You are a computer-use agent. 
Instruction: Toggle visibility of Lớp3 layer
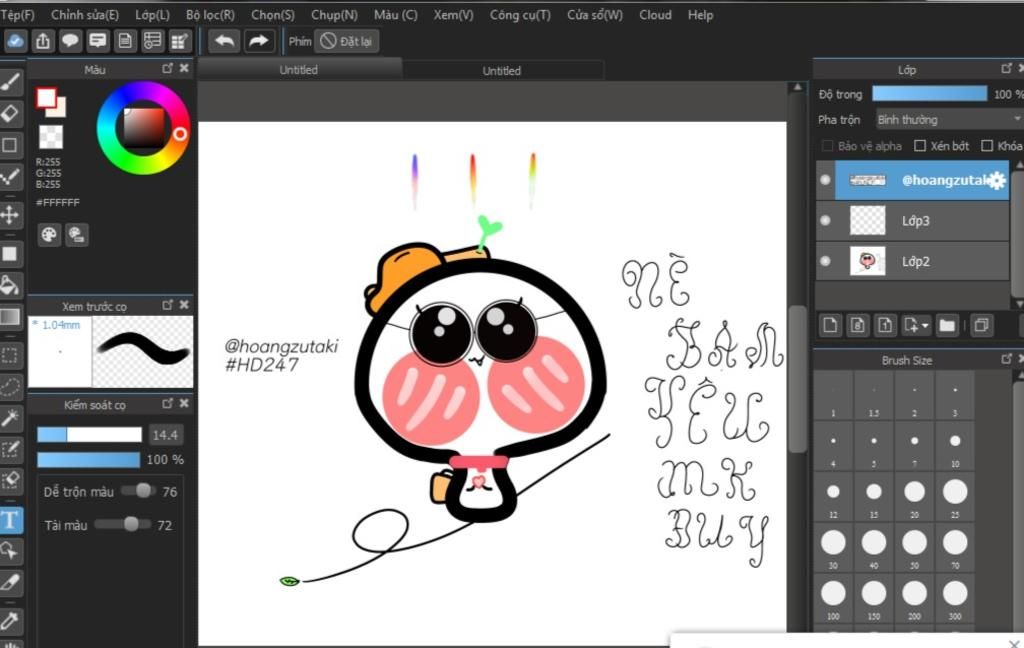coord(825,220)
